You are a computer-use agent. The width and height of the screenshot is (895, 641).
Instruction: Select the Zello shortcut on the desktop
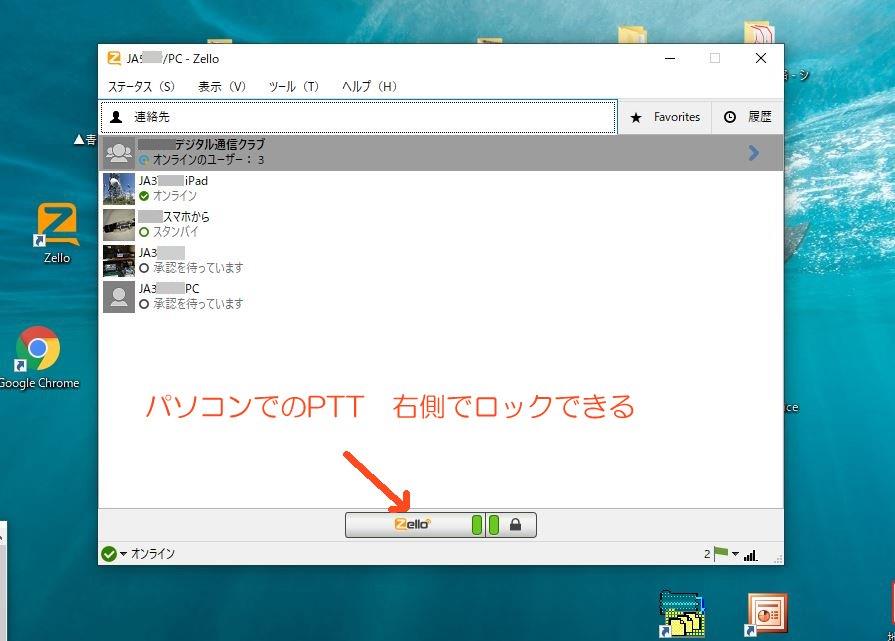(x=57, y=233)
